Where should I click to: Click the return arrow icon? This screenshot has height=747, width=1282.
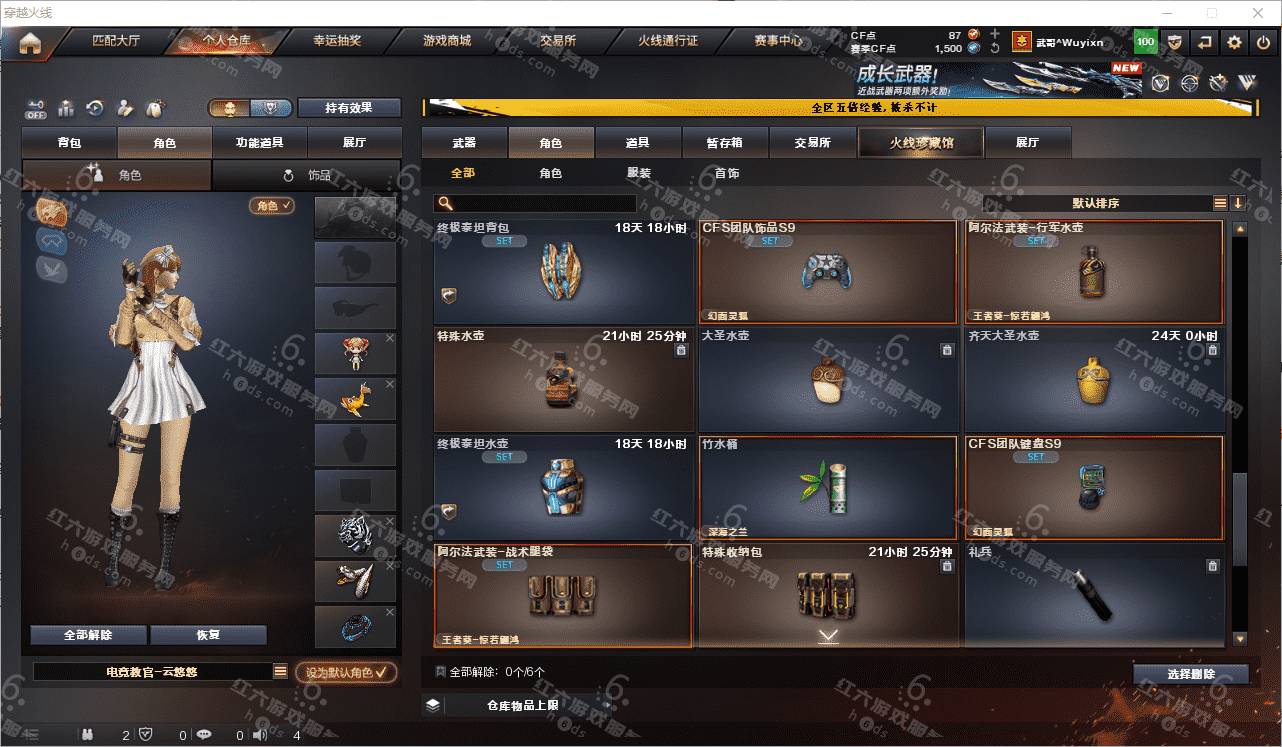(1205, 42)
